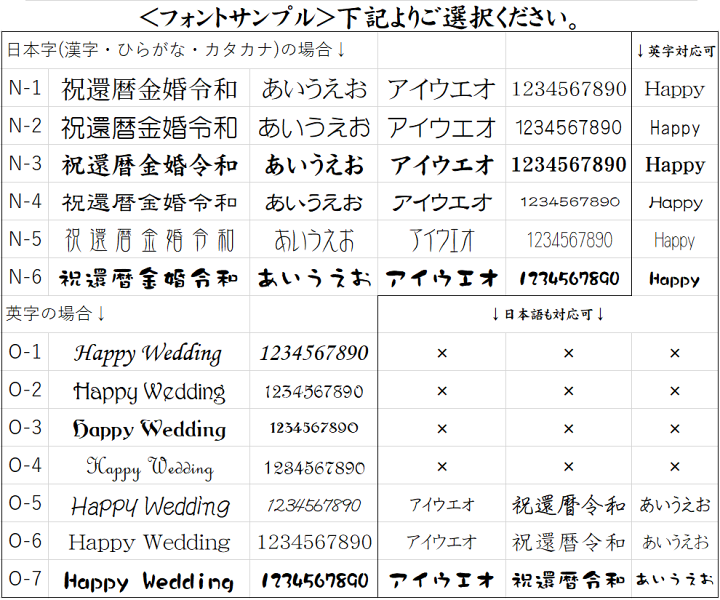Click N-6 katakana sample アイウエオ
The image size is (720, 600).
pyautogui.click(x=442, y=278)
